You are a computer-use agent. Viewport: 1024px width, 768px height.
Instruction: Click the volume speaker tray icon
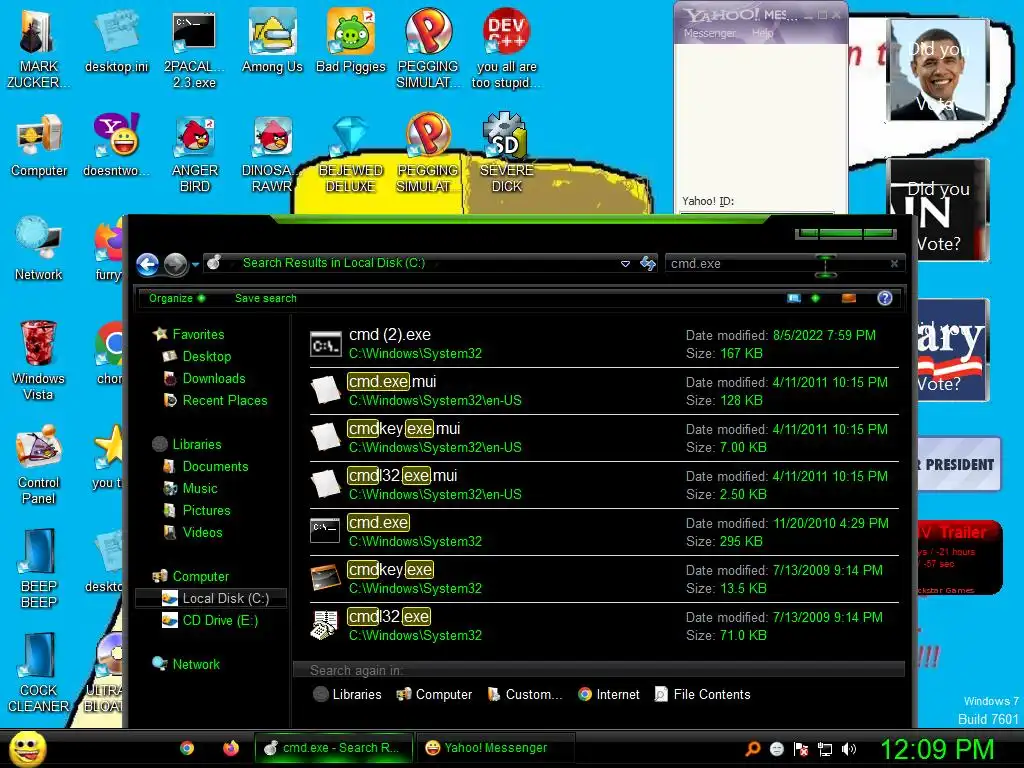[849, 749]
